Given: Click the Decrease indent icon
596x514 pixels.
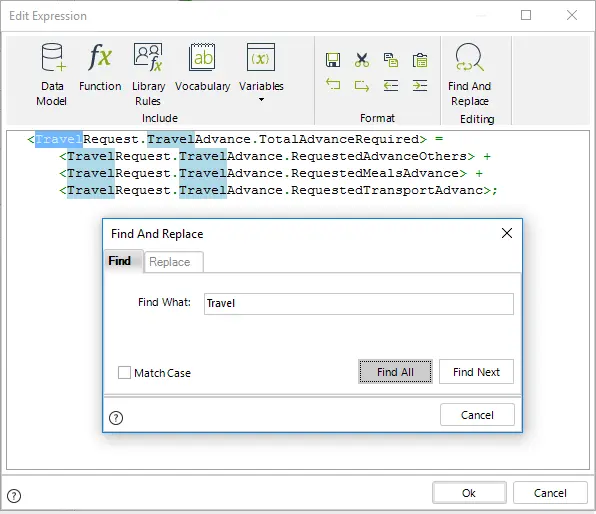Looking at the screenshot, I should pos(391,86).
